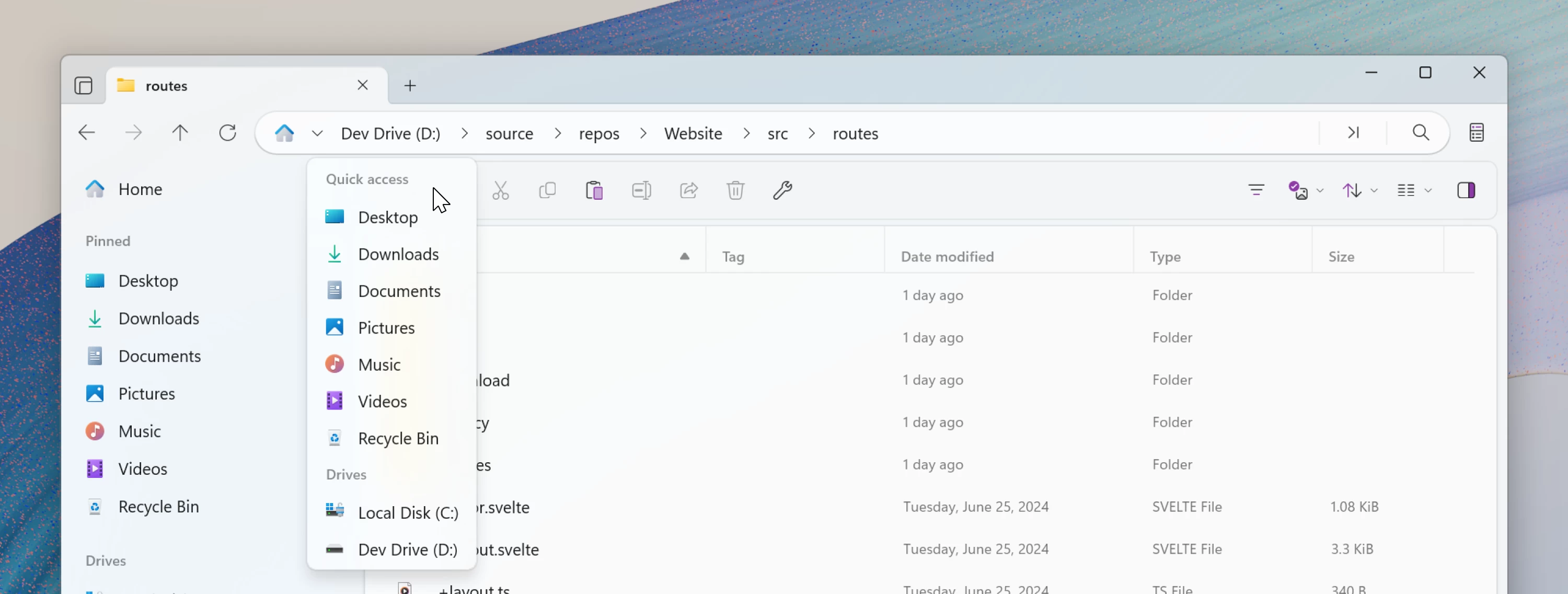Click the routes tab

[166, 85]
